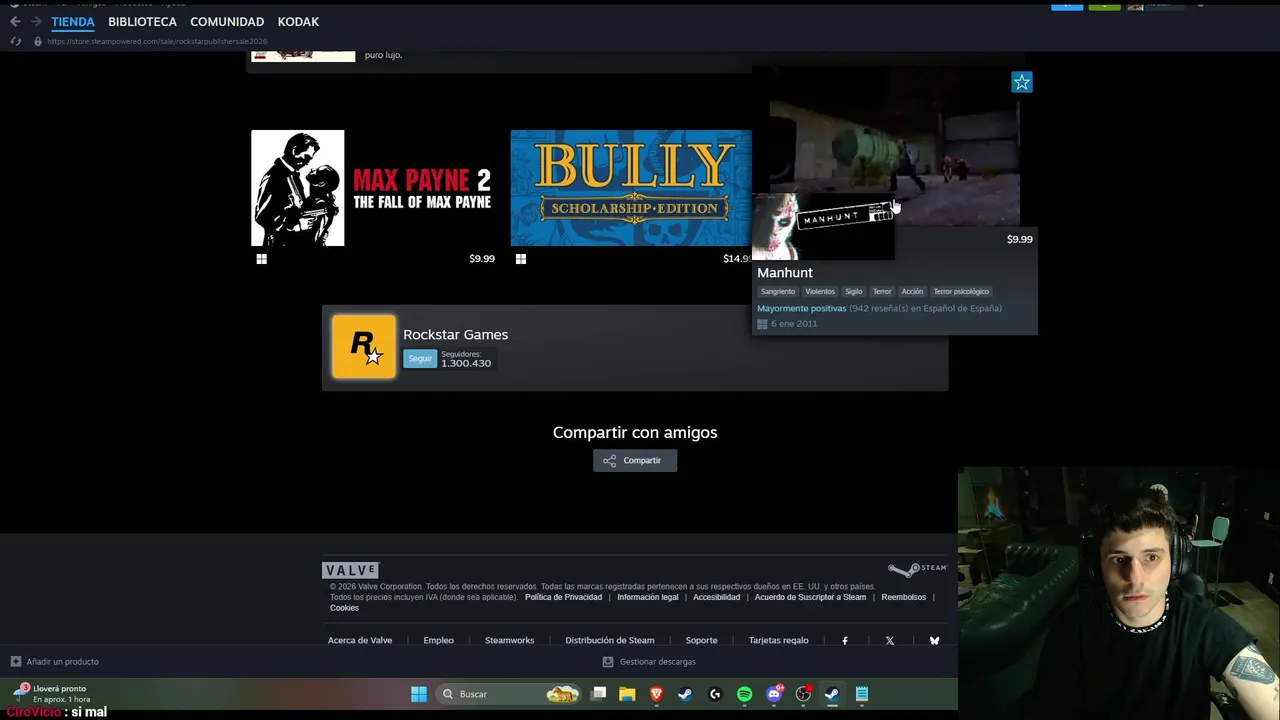The width and height of the screenshot is (1280, 720).
Task: Open the TIENDA tab
Action: coord(73,21)
